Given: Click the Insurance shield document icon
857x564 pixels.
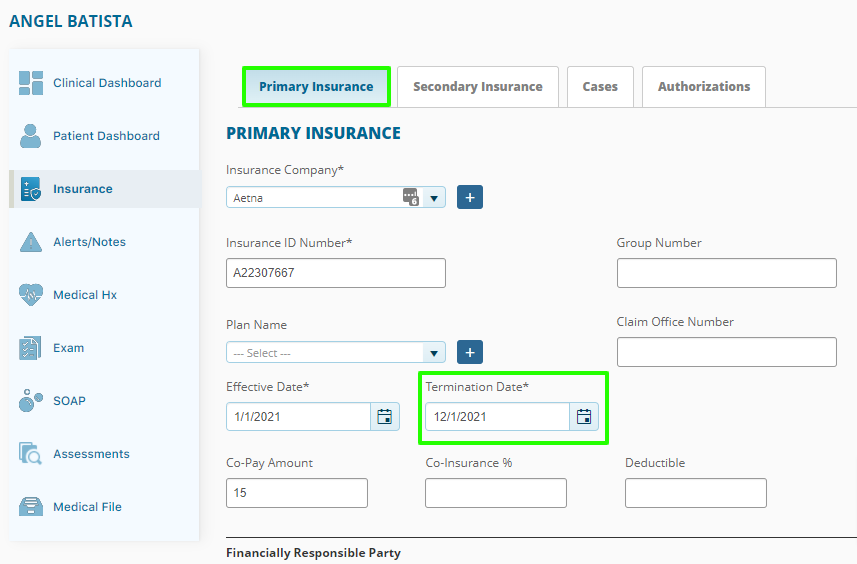Looking at the screenshot, I should tap(31, 189).
